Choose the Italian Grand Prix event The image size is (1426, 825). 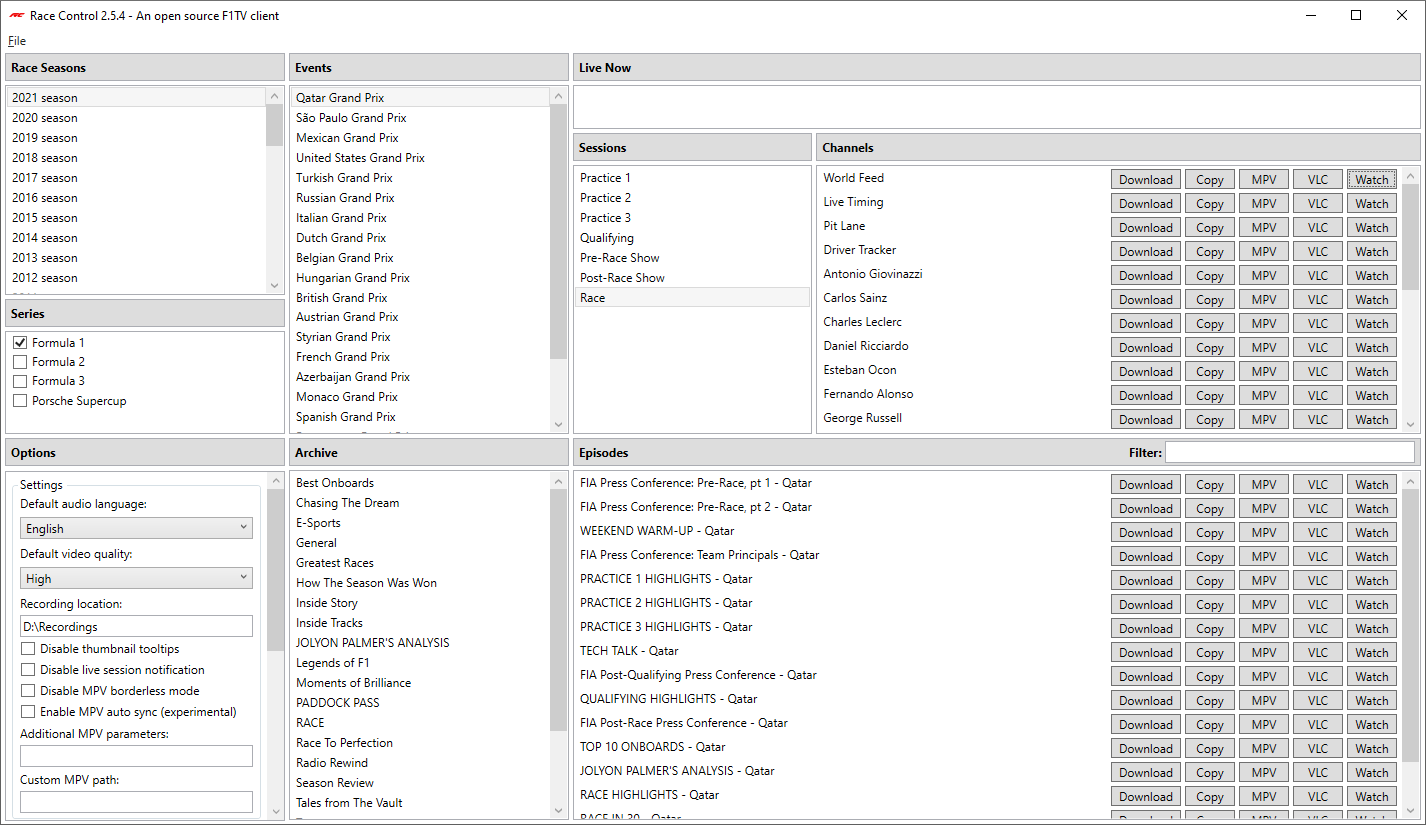pos(421,218)
